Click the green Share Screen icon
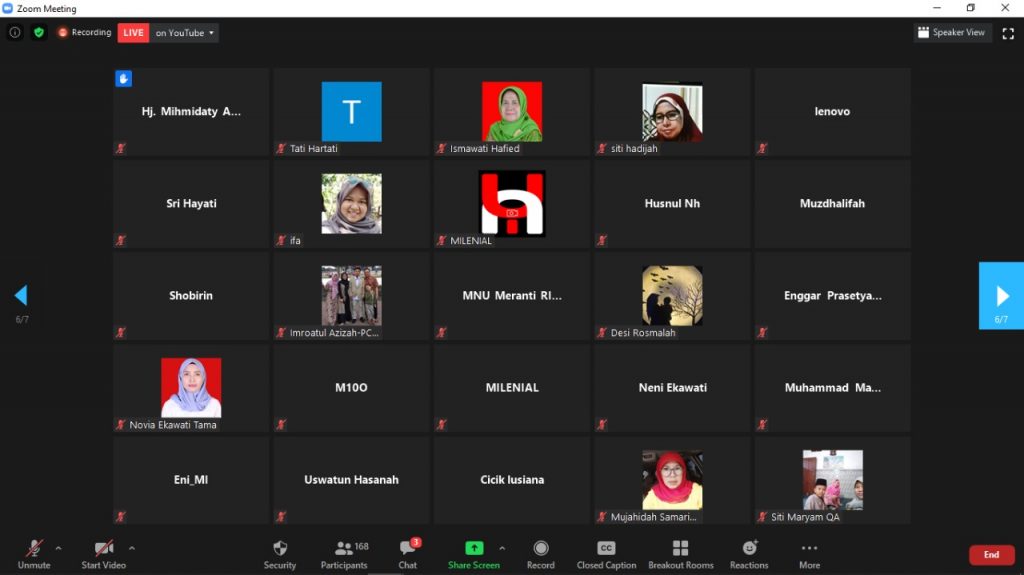This screenshot has height=575, width=1024. coord(474,548)
